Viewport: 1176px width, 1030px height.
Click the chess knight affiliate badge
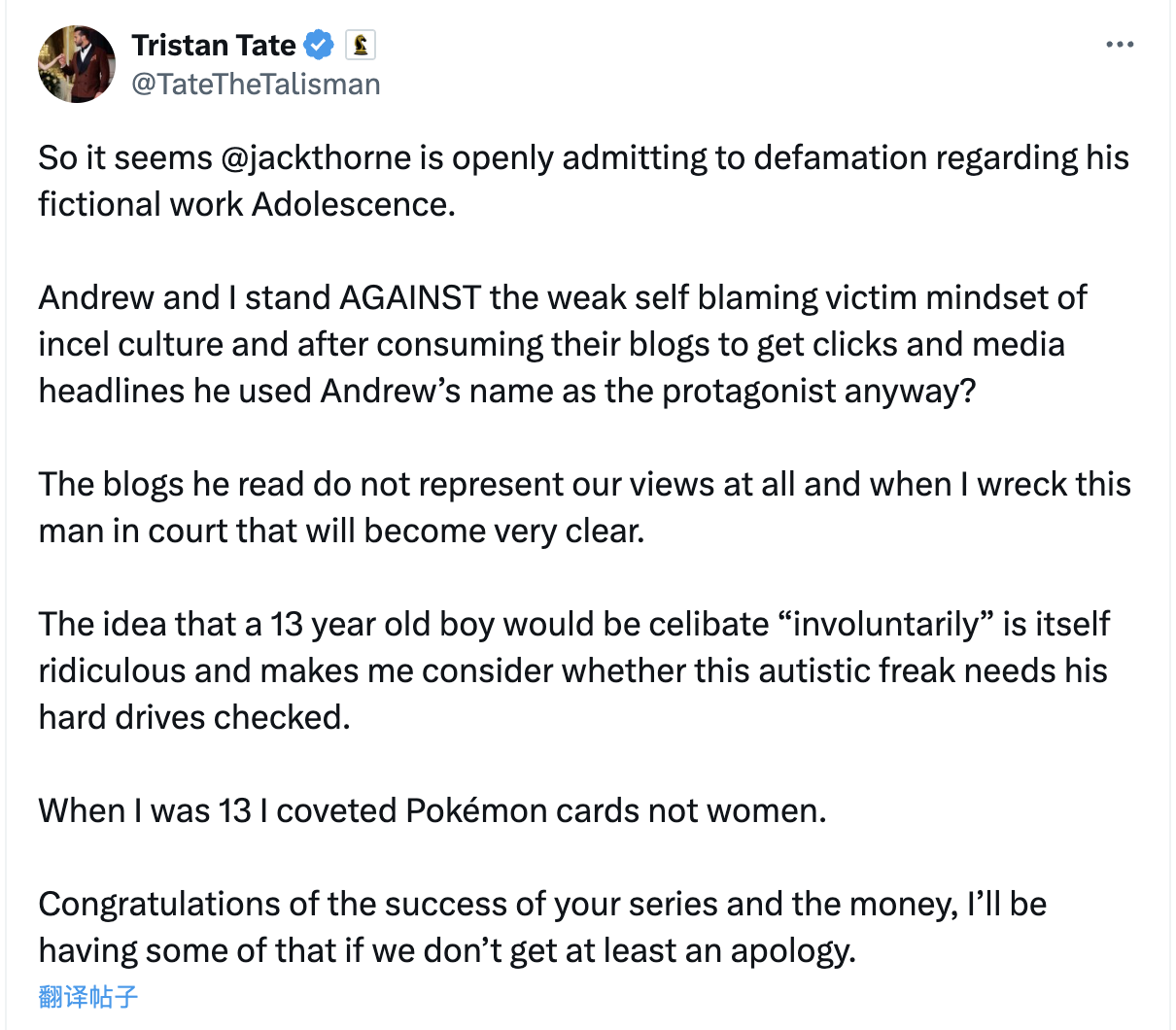[x=361, y=45]
